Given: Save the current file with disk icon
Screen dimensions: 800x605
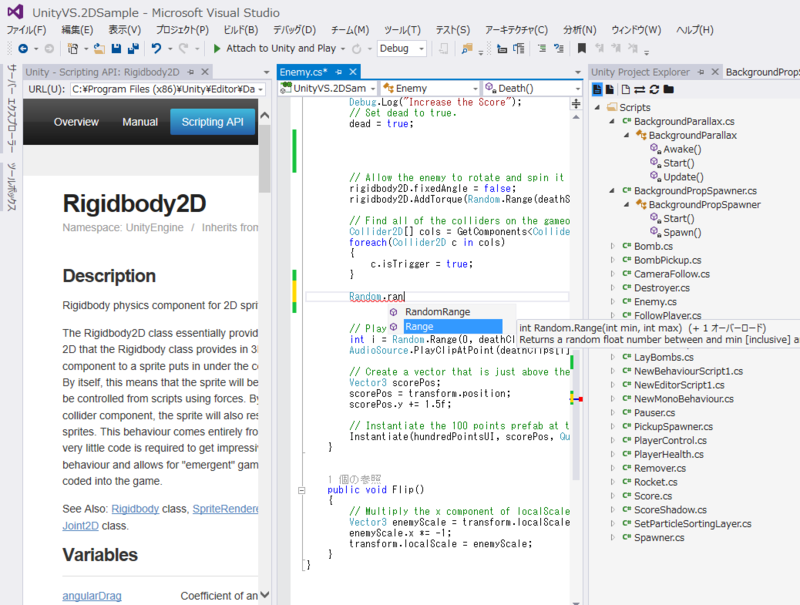Looking at the screenshot, I should [x=116, y=48].
